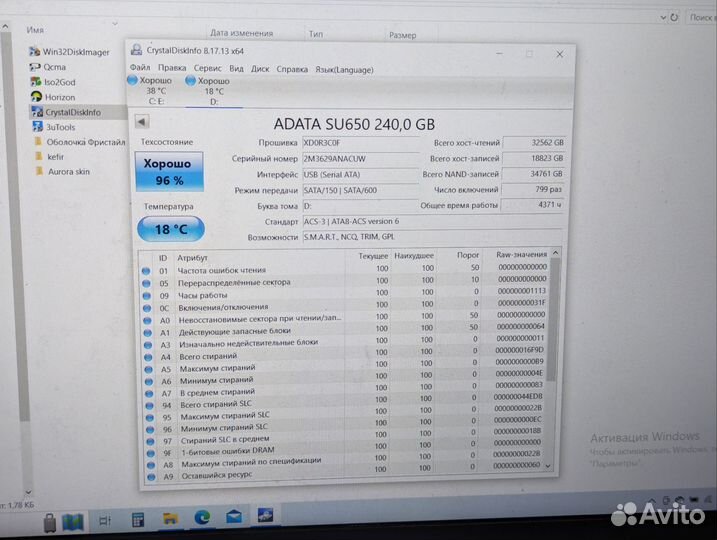The height and width of the screenshot is (540, 717).
Task: Click the attribute list scroll-up arrow
Action: (x=556, y=253)
